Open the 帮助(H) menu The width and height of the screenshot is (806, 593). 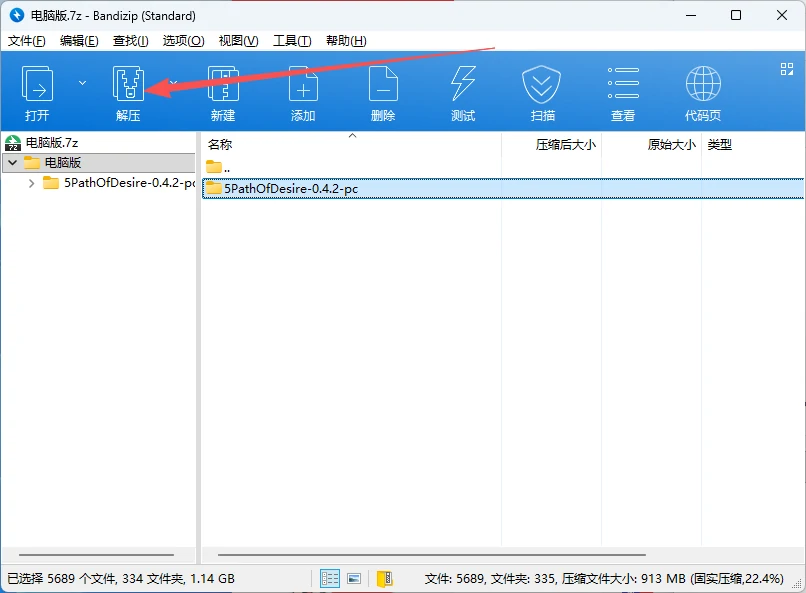[346, 41]
